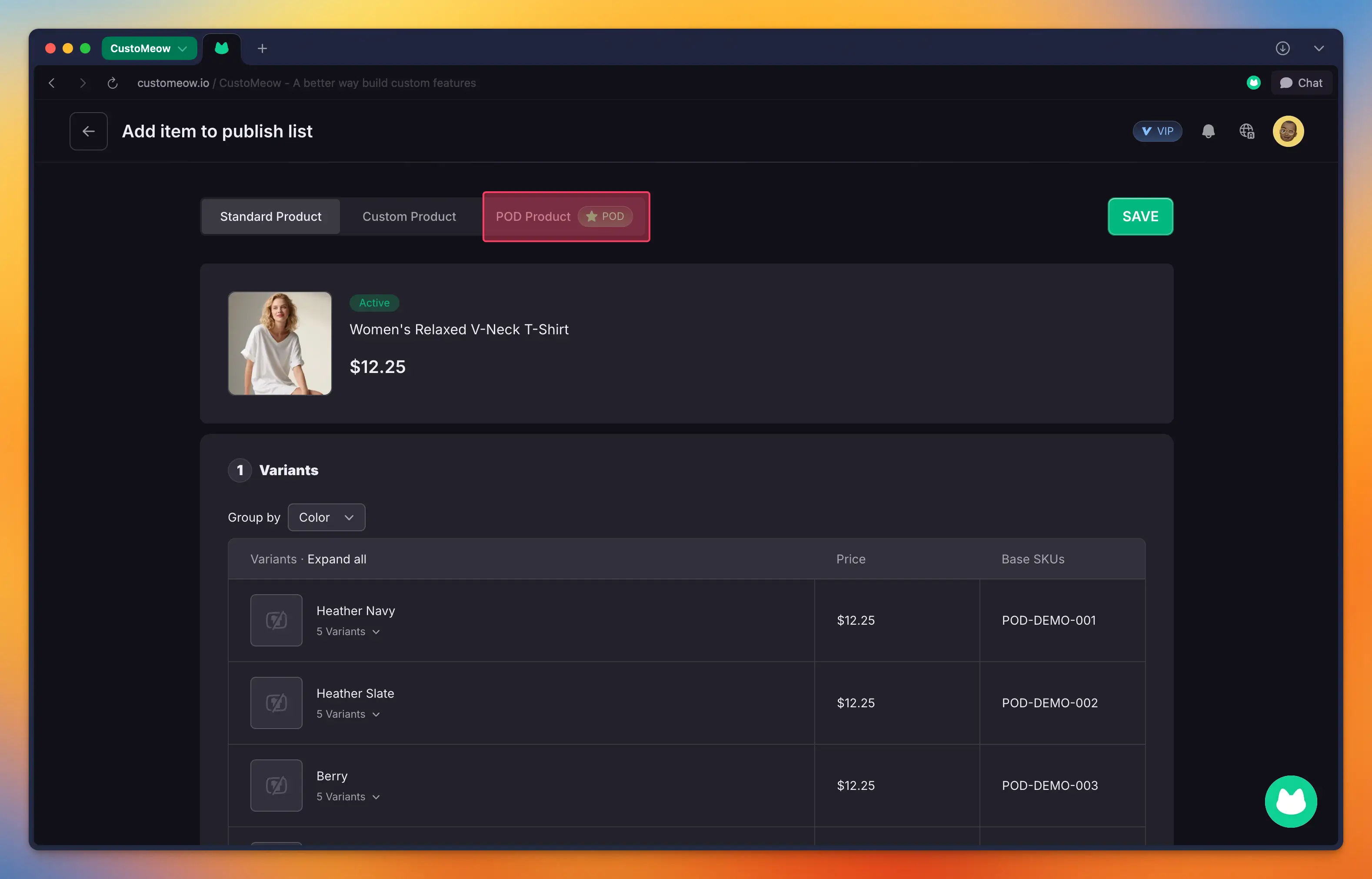Expand Heather Slate 5 Variants

click(x=348, y=715)
